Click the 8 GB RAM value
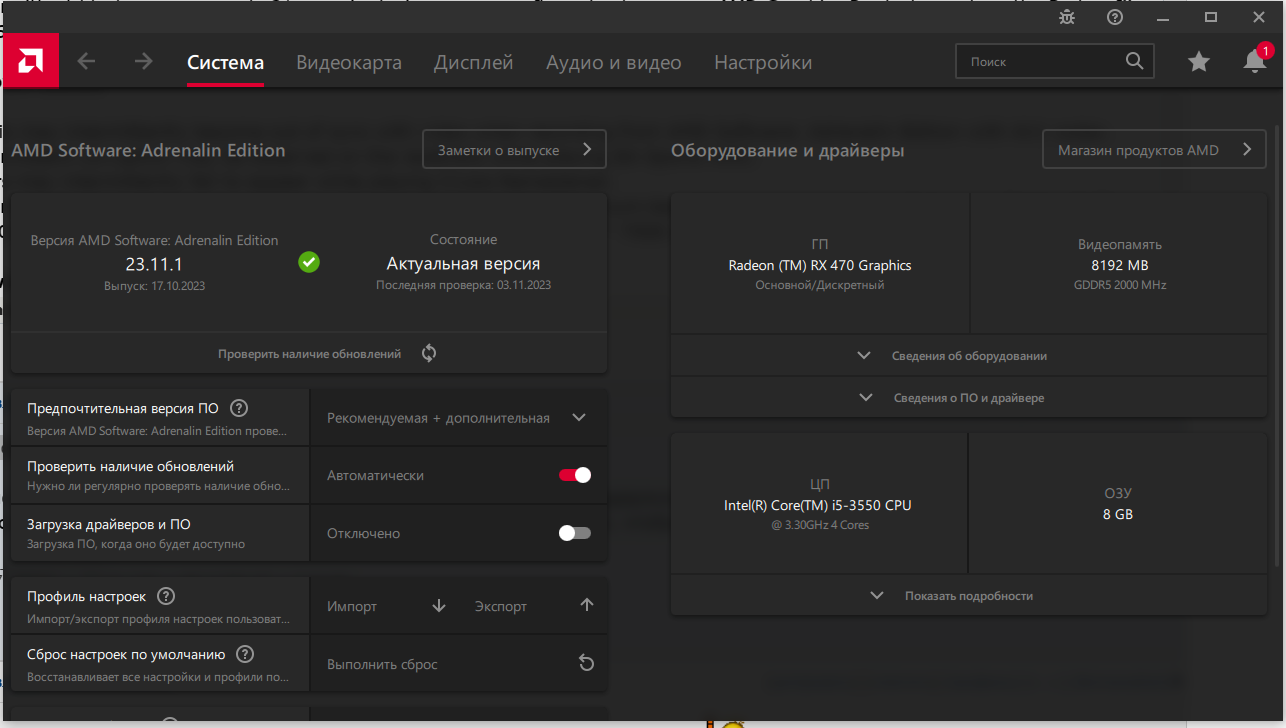 pos(1118,514)
